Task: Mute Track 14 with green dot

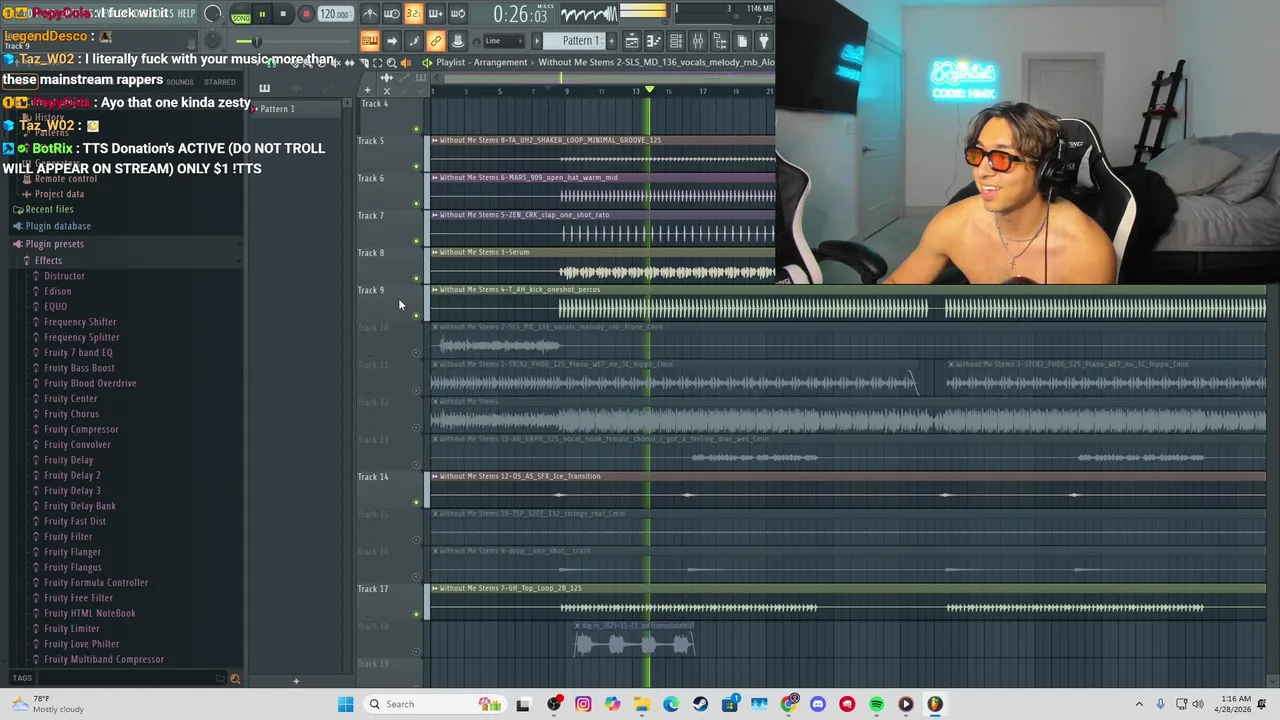Action: (x=416, y=502)
